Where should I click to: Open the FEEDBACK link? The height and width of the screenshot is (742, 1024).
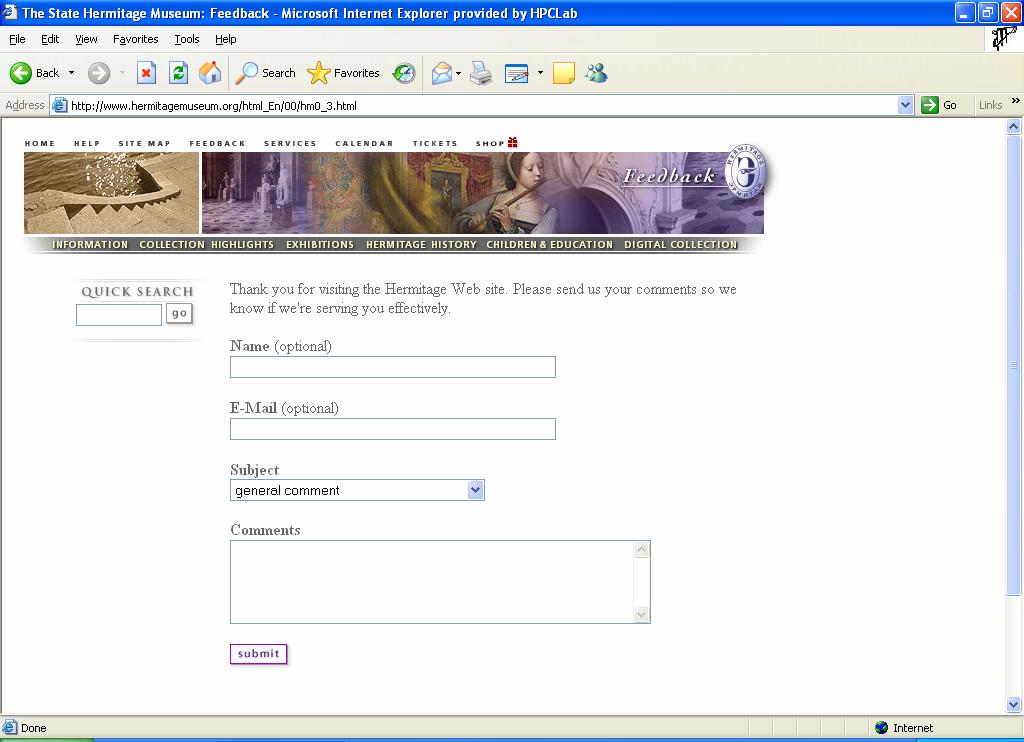[217, 143]
